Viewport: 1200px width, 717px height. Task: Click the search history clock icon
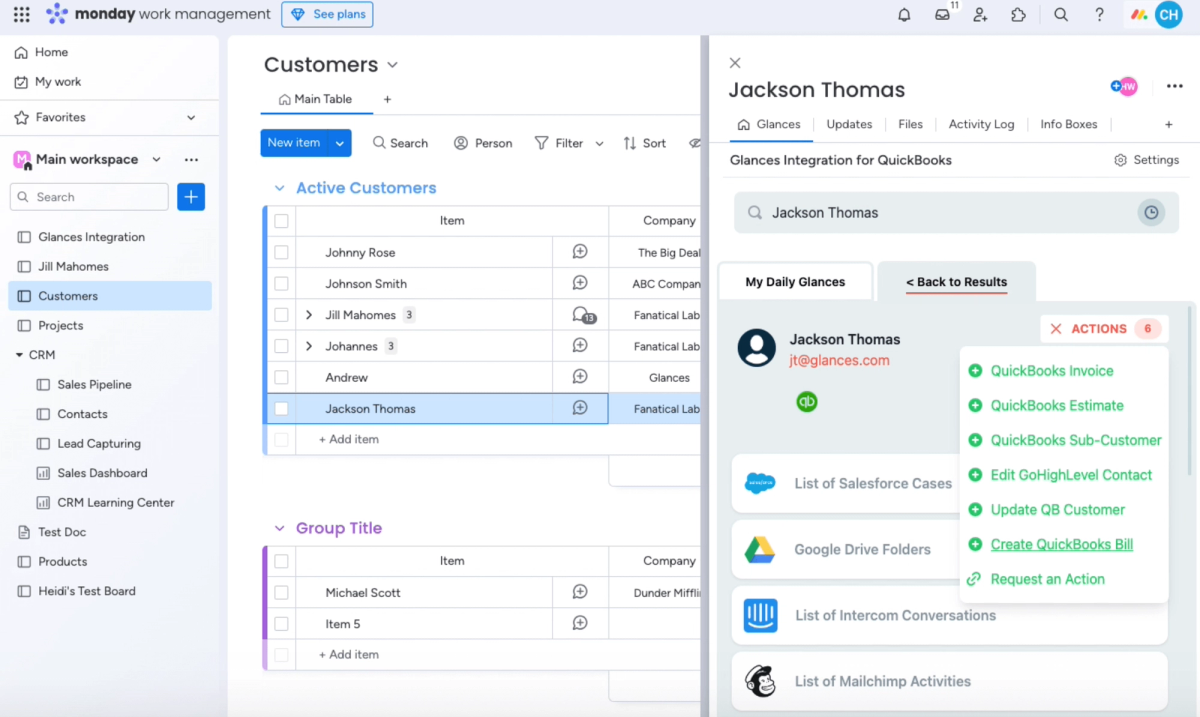coord(1151,213)
